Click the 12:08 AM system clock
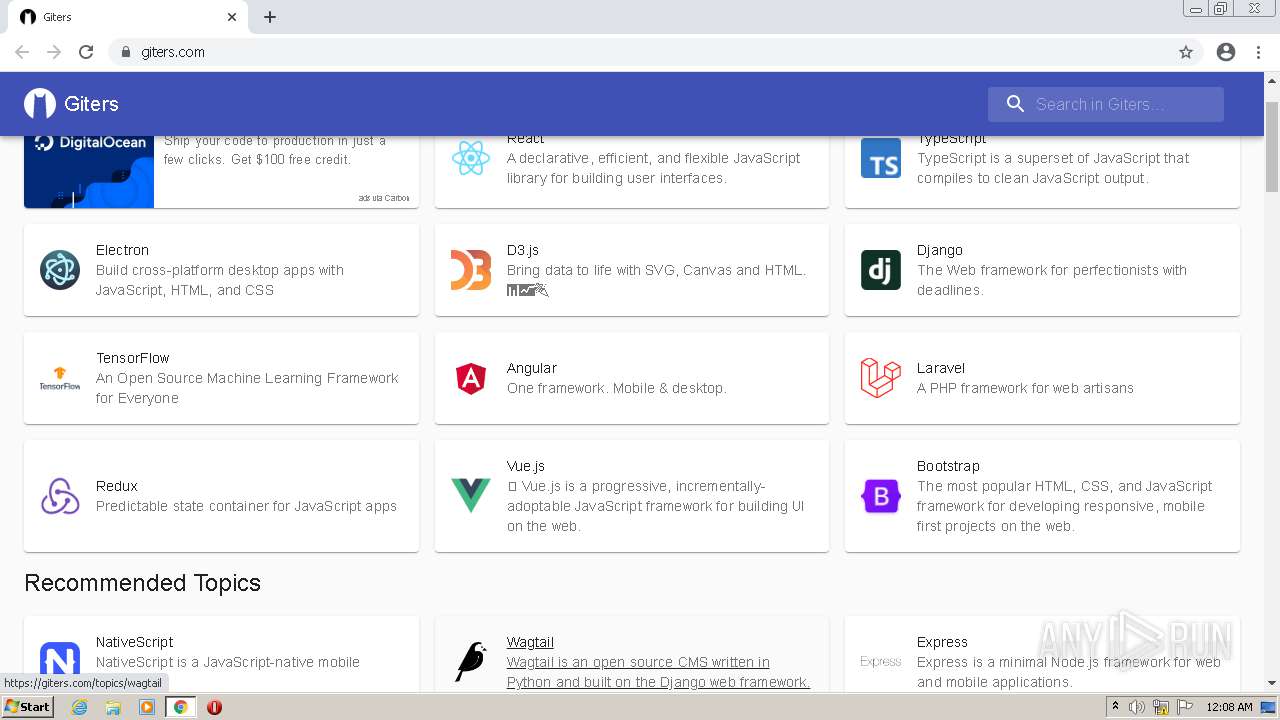Viewport: 1280px width, 720px height. coord(1230,707)
